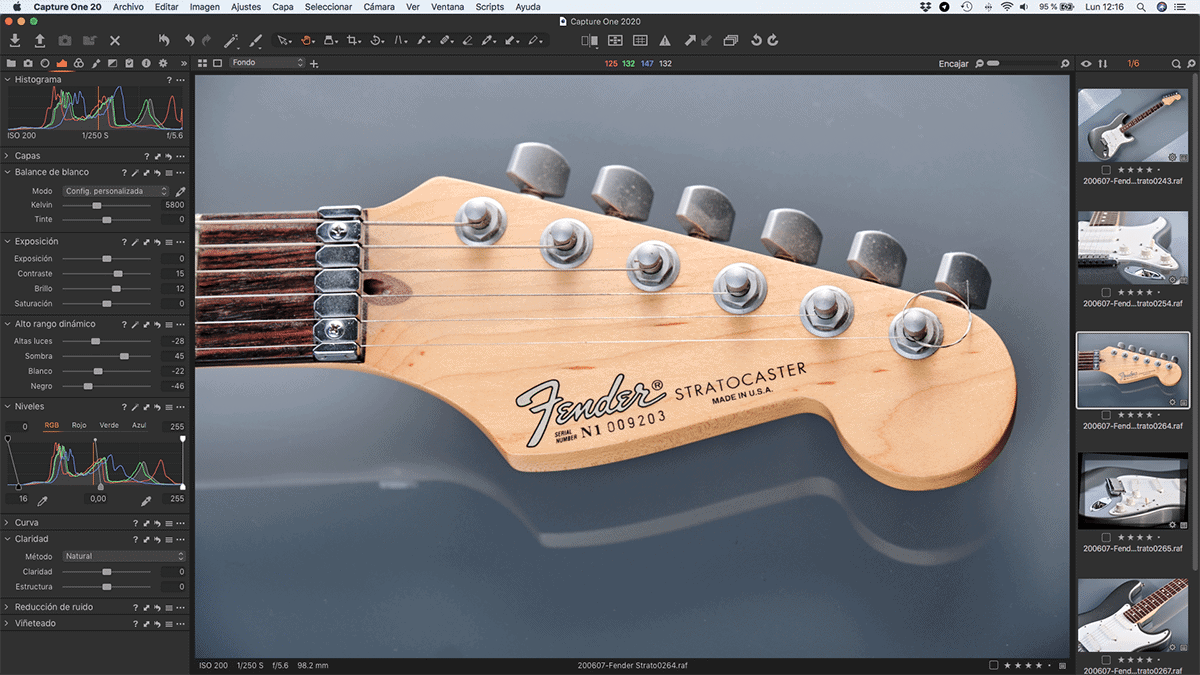Collapse the Exposición panel
The width and height of the screenshot is (1200, 675).
6,242
